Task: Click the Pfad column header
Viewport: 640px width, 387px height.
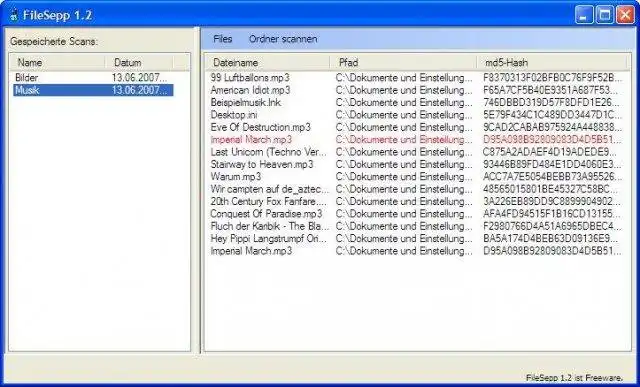Action: coord(403,62)
